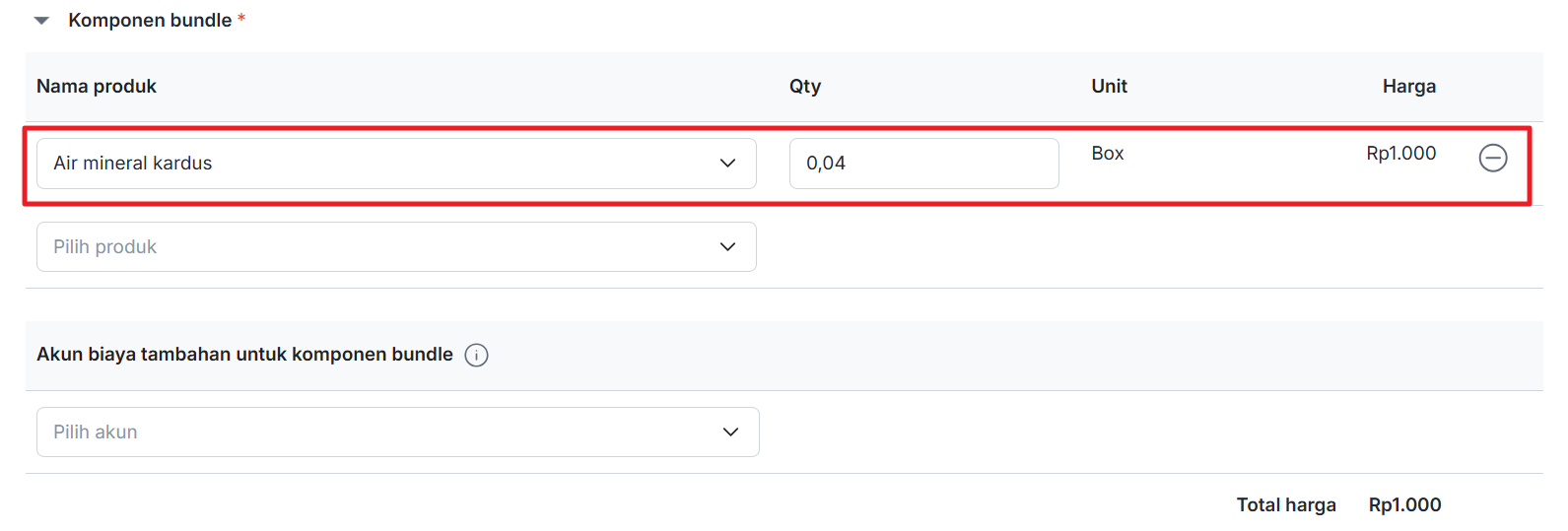
Task: Focus the Qty field showing 0,04
Action: click(x=922, y=164)
